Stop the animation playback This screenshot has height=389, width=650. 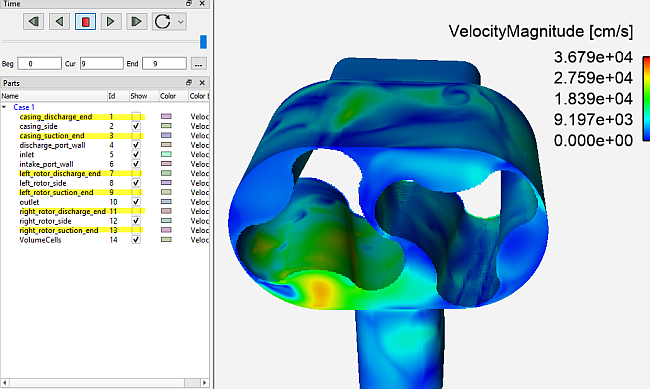tap(85, 22)
